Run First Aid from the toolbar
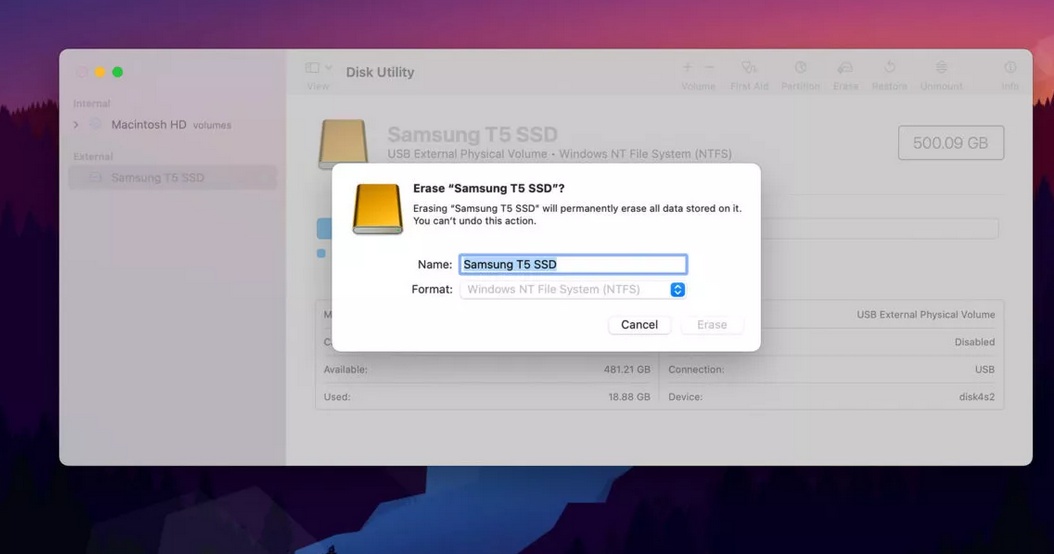This screenshot has height=554, width=1054. click(749, 68)
